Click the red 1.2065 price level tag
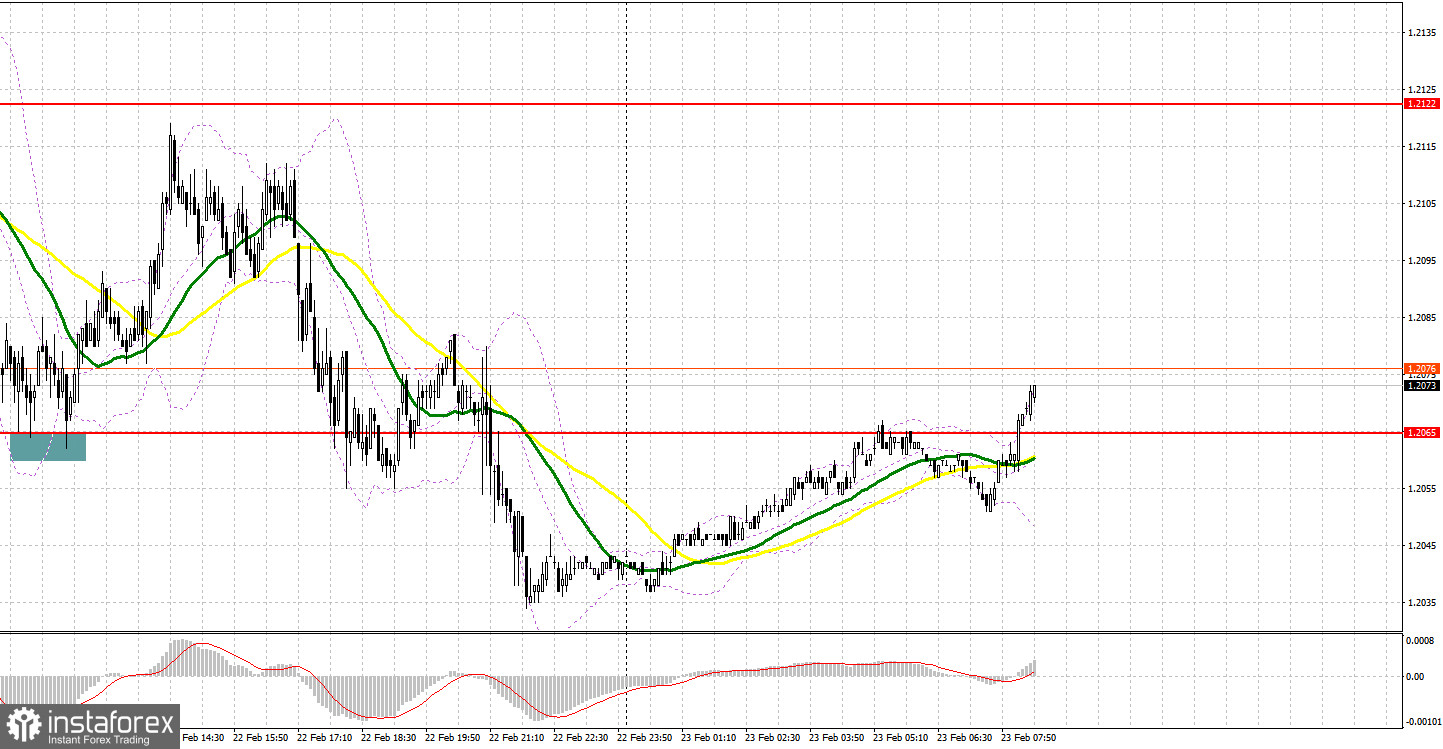This screenshot has height=749, width=1443. 1422,433
